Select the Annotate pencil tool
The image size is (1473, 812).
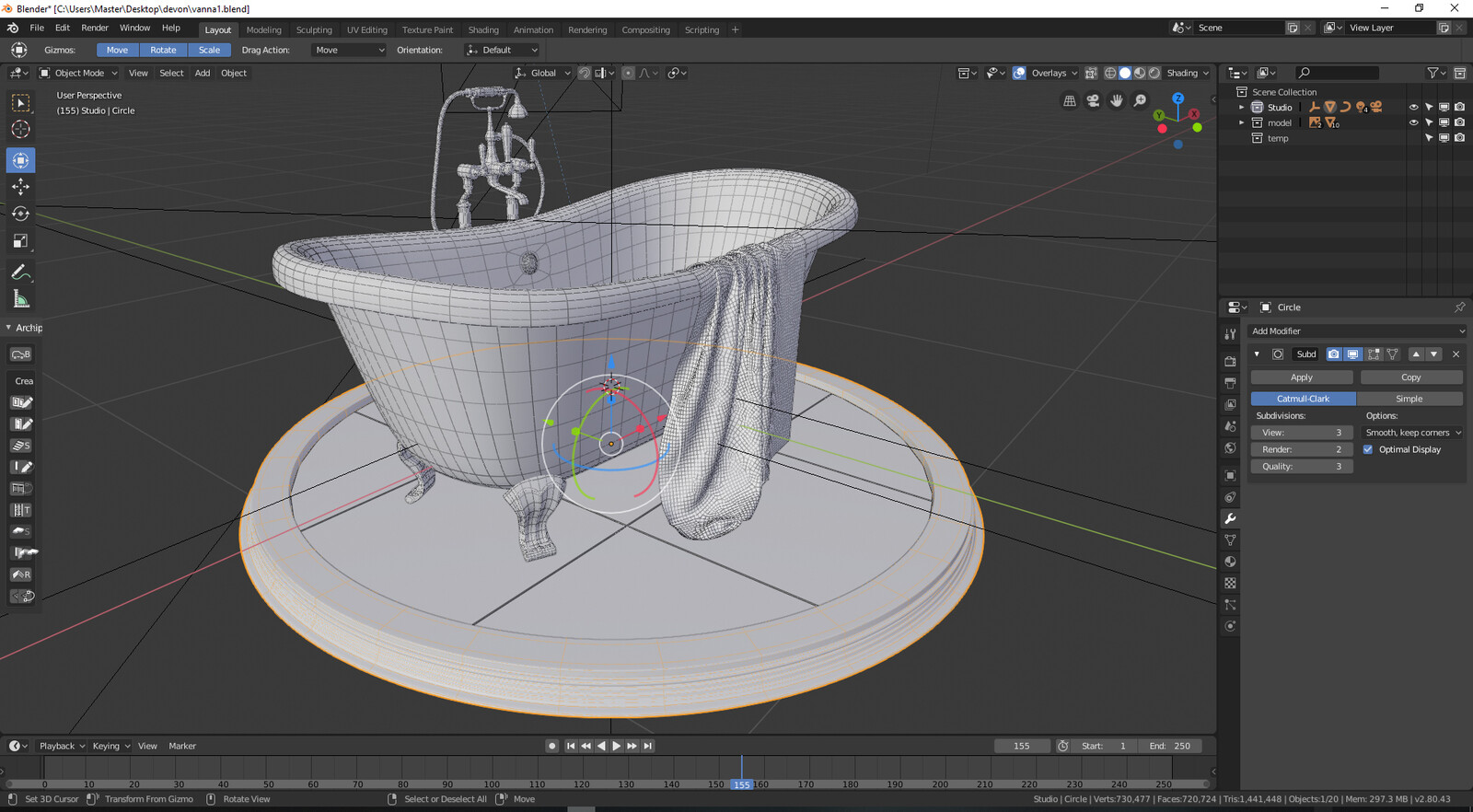coord(20,273)
